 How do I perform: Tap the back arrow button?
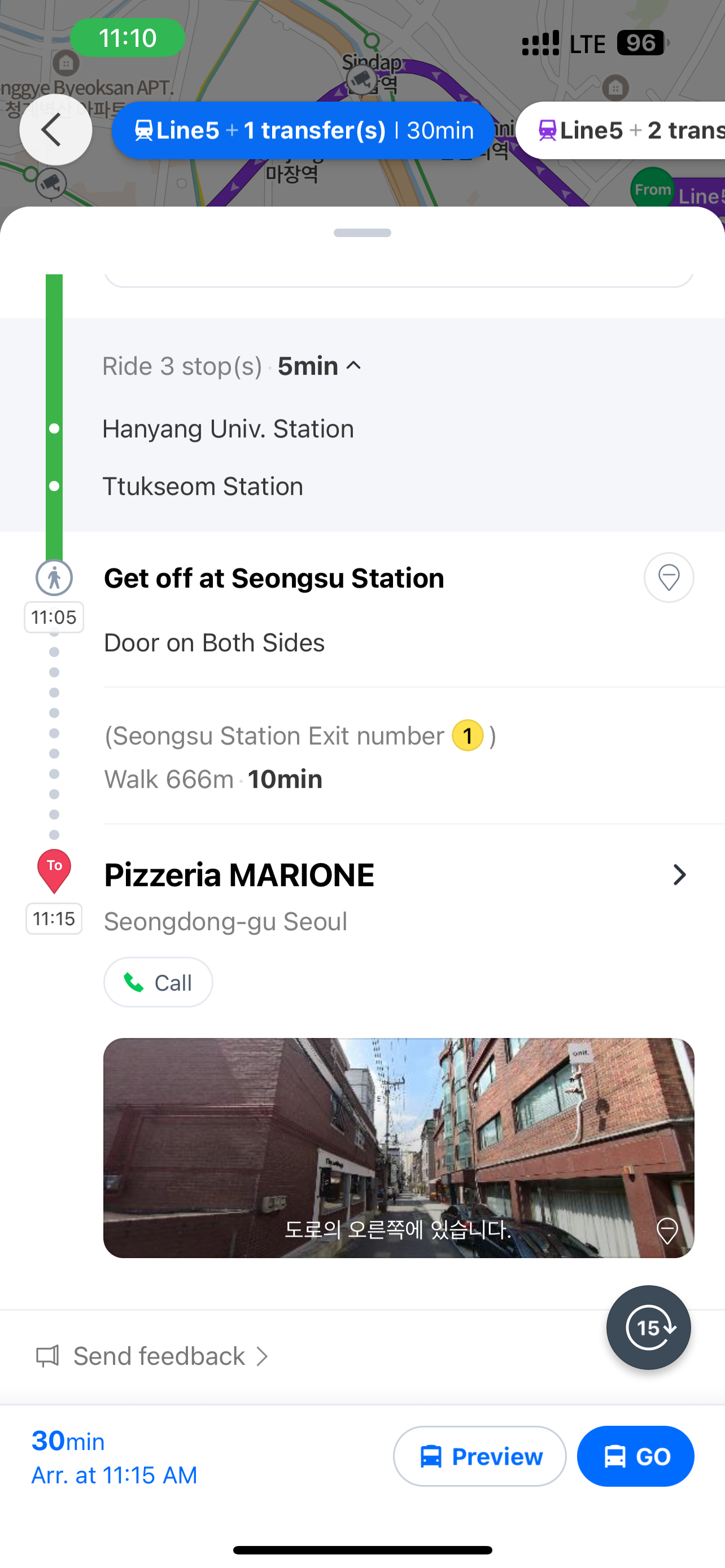coord(55,130)
